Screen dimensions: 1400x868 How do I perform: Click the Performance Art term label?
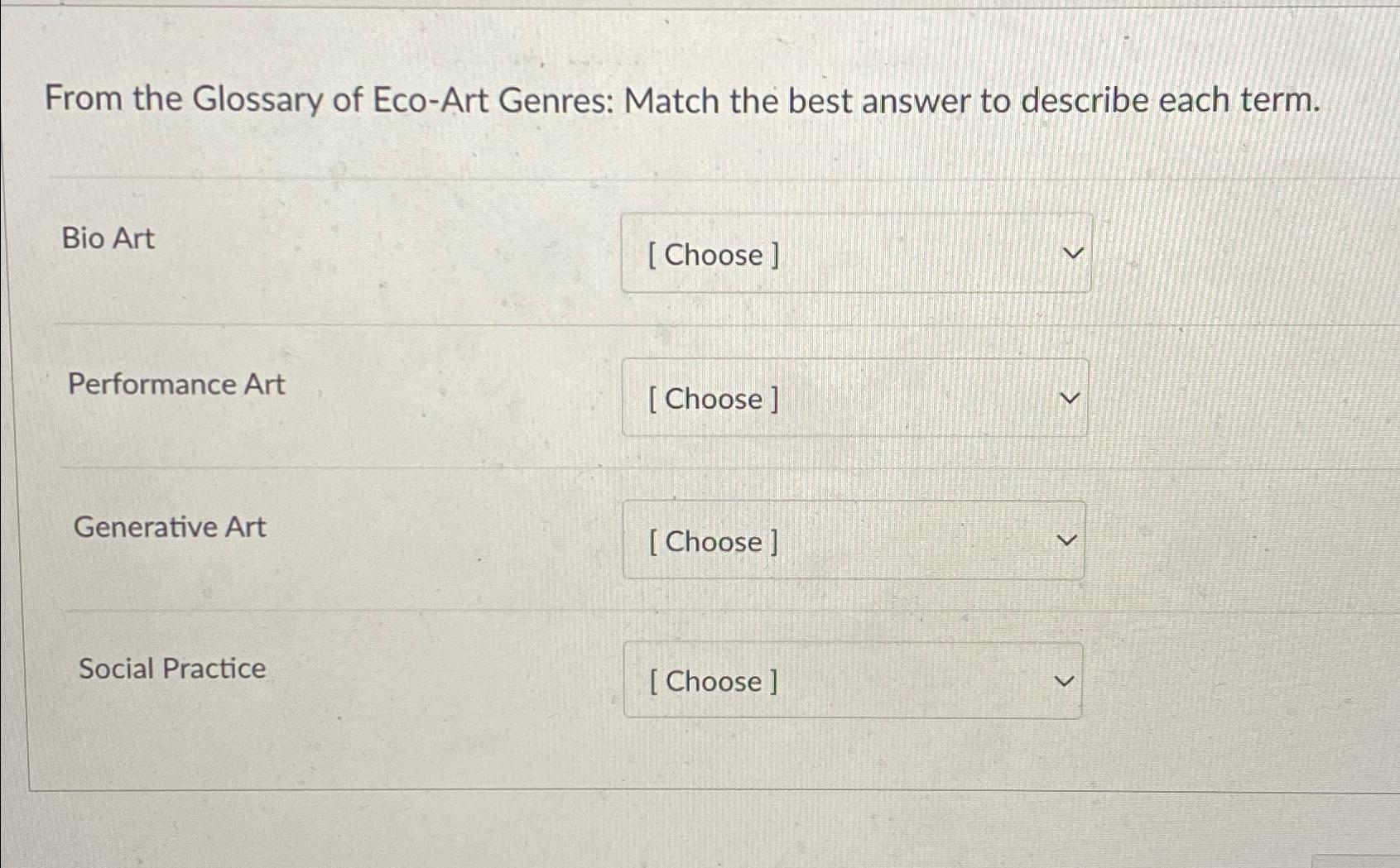pos(175,383)
